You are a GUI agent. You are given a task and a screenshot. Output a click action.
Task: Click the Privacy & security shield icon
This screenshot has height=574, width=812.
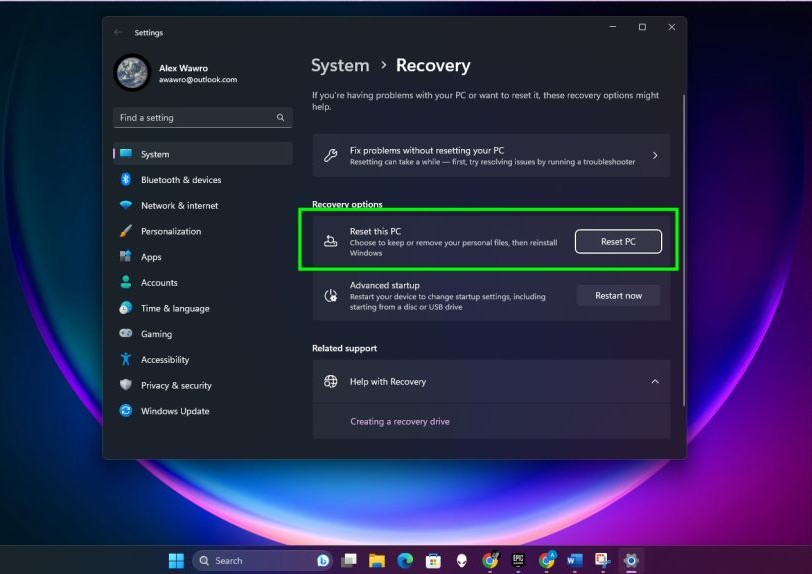click(x=126, y=385)
